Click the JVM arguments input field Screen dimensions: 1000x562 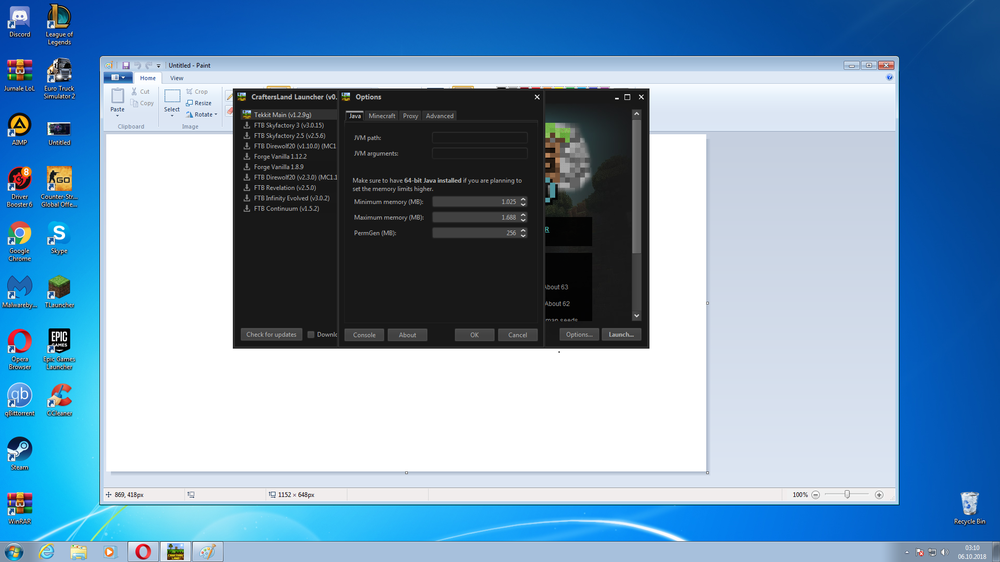point(479,153)
